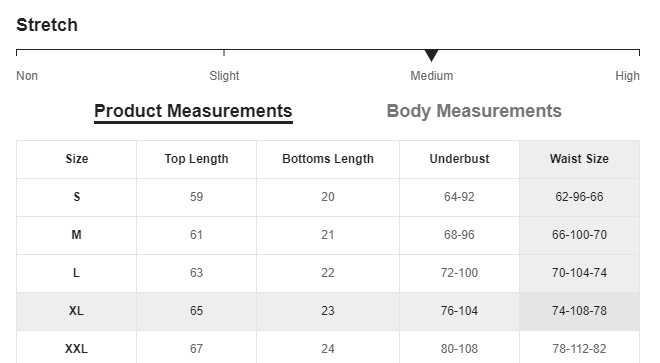The height and width of the screenshot is (363, 660).
Task: Click the High stretch label
Action: point(627,76)
